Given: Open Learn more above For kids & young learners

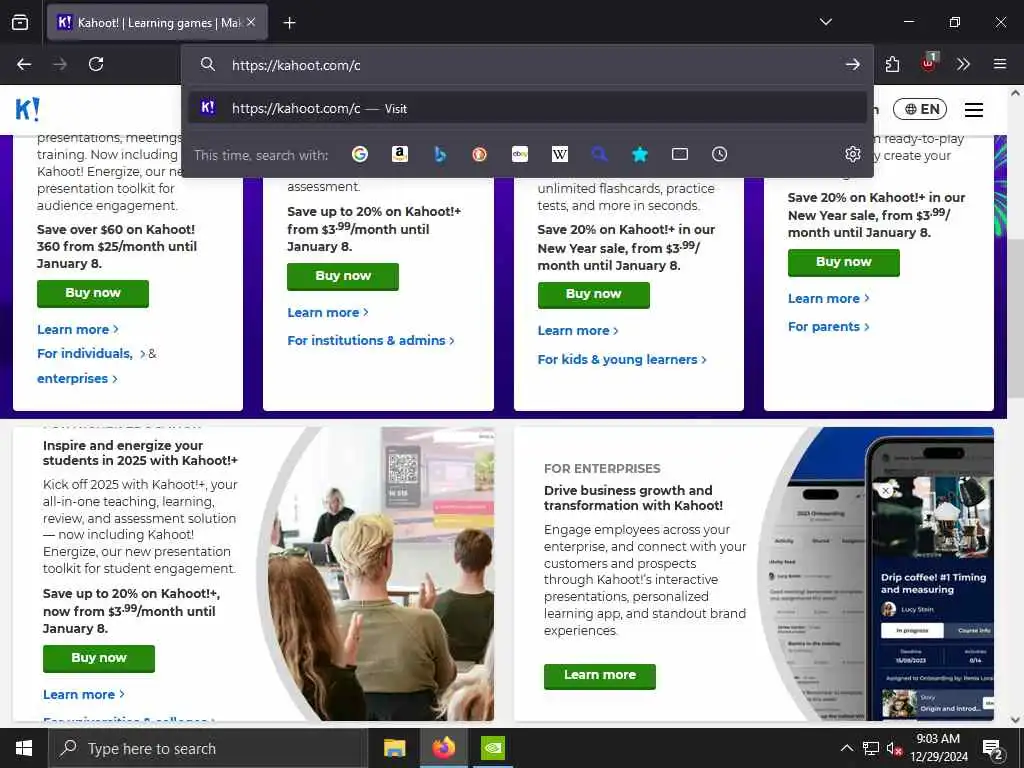Looking at the screenshot, I should click(x=578, y=331).
